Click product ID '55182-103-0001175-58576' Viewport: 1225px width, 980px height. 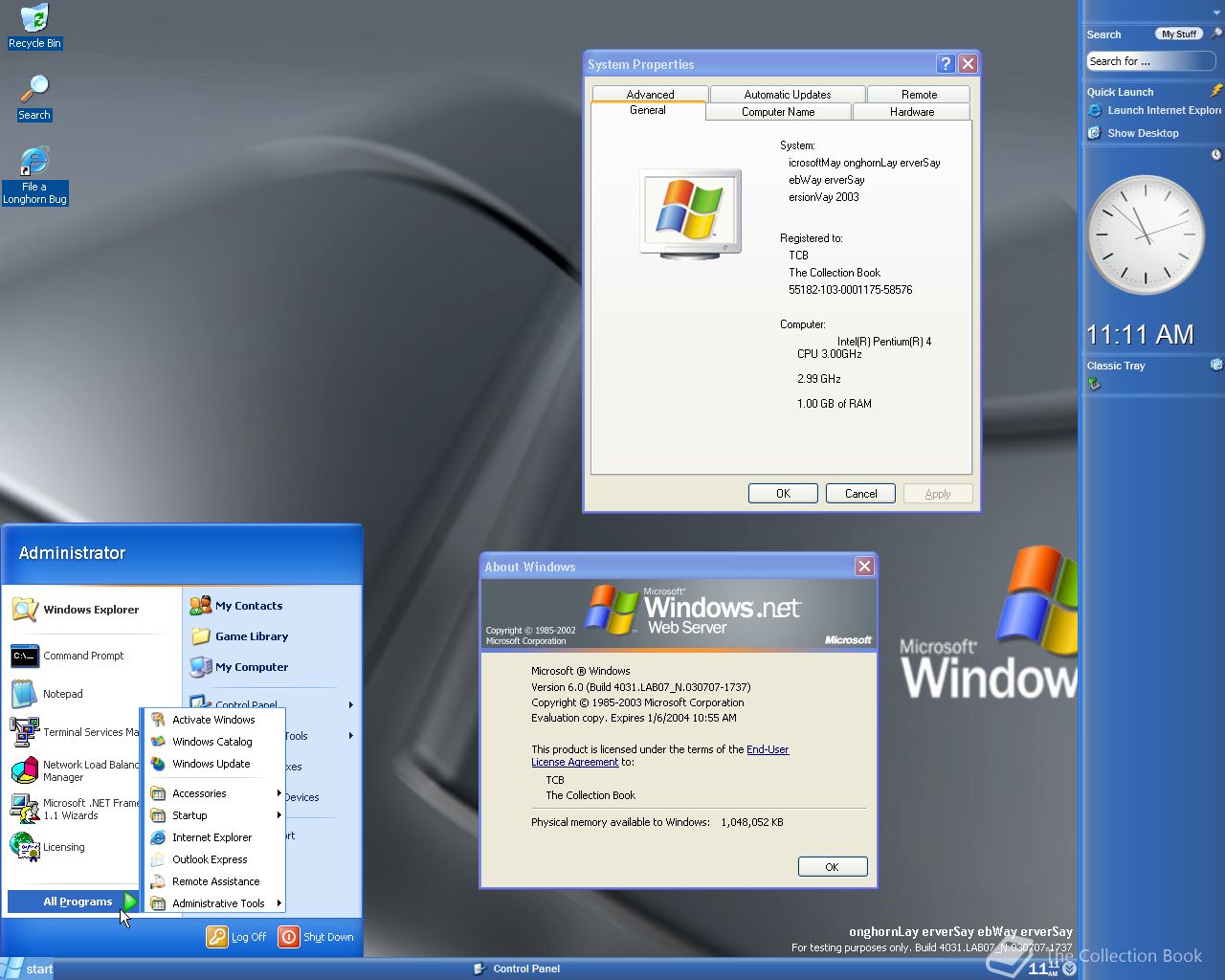tap(850, 290)
